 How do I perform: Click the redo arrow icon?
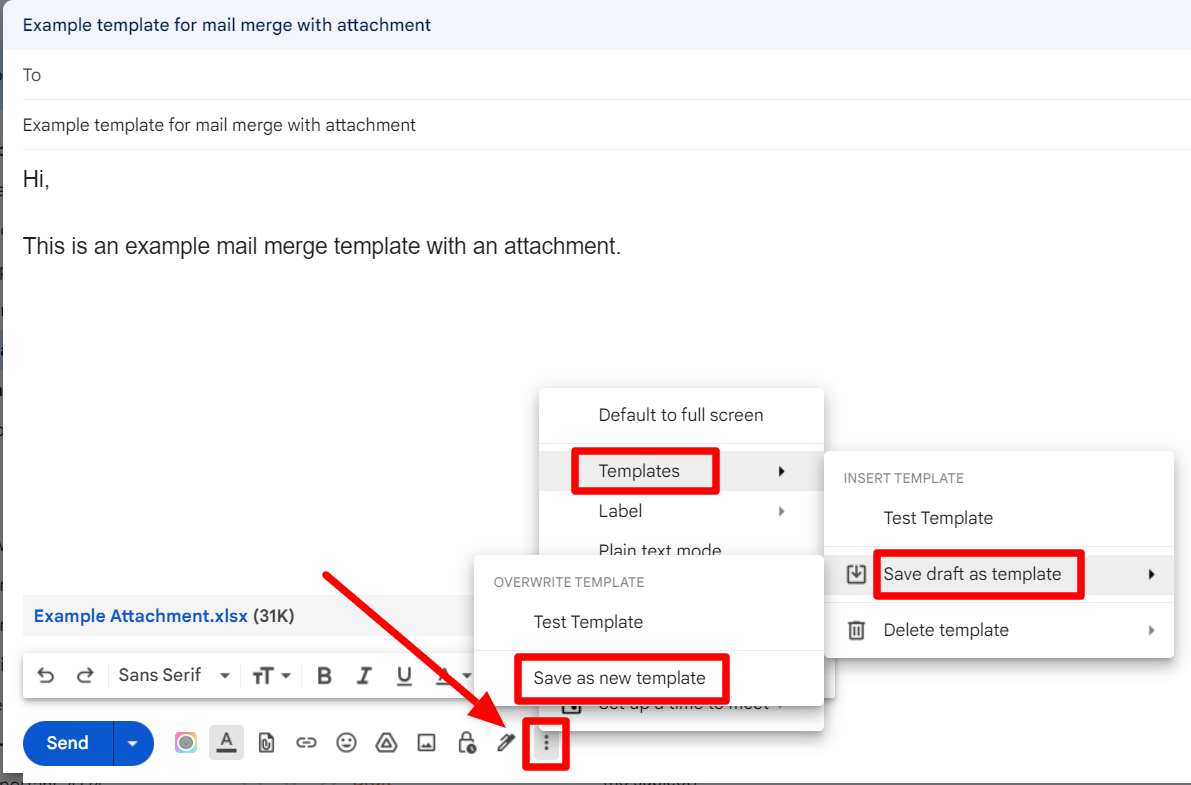click(x=85, y=675)
